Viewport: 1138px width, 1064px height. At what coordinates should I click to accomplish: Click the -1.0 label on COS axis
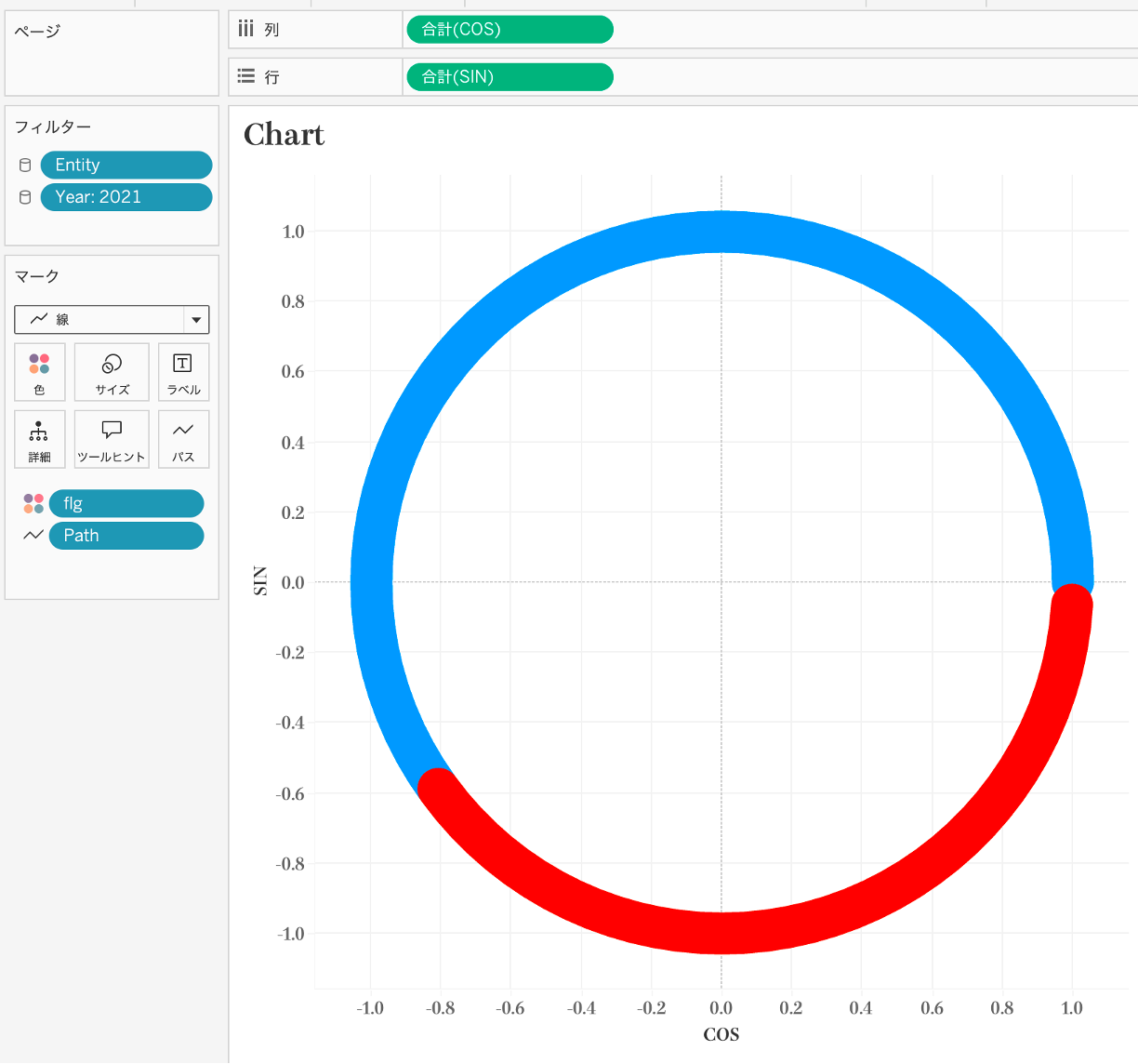(x=370, y=1008)
